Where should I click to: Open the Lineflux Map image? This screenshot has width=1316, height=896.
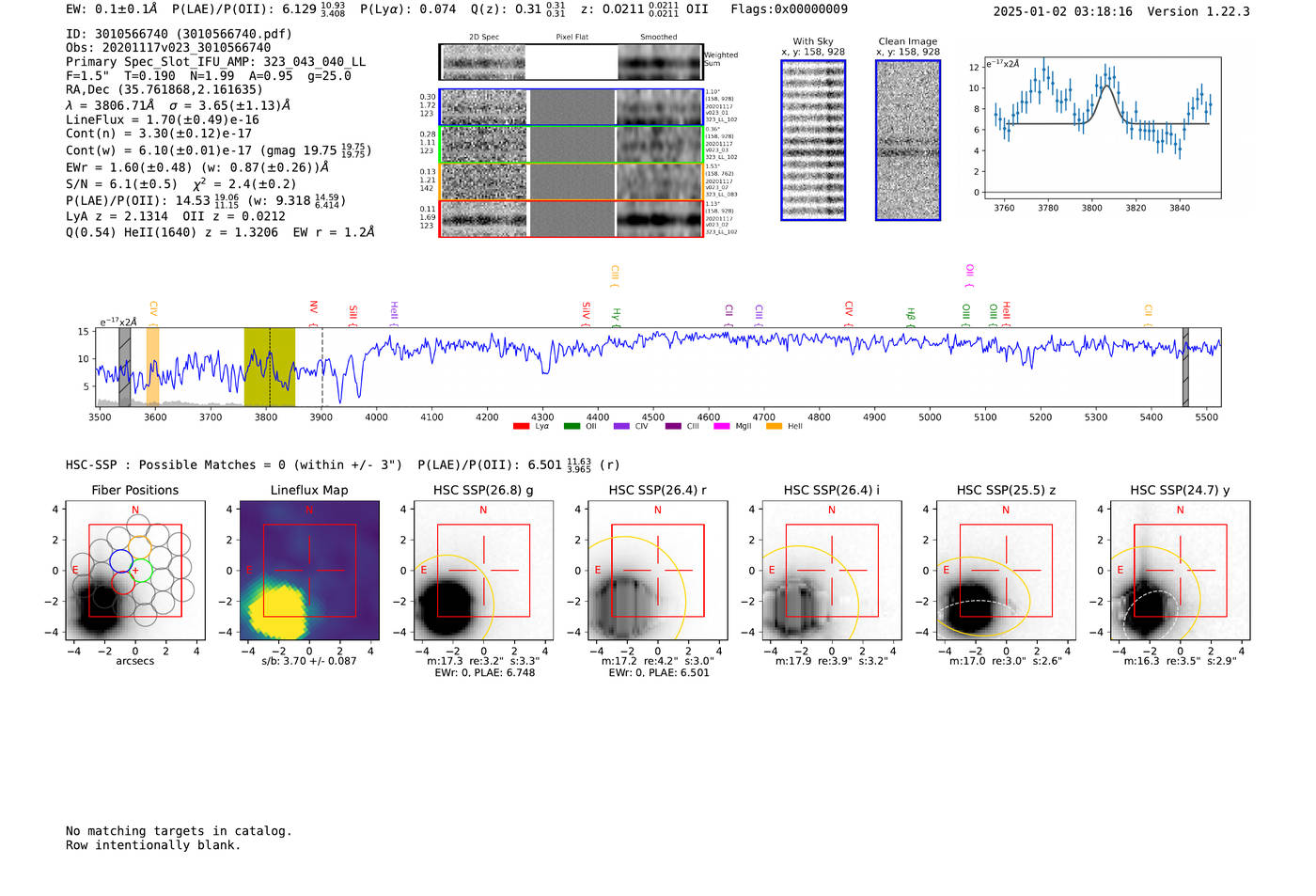click(309, 571)
